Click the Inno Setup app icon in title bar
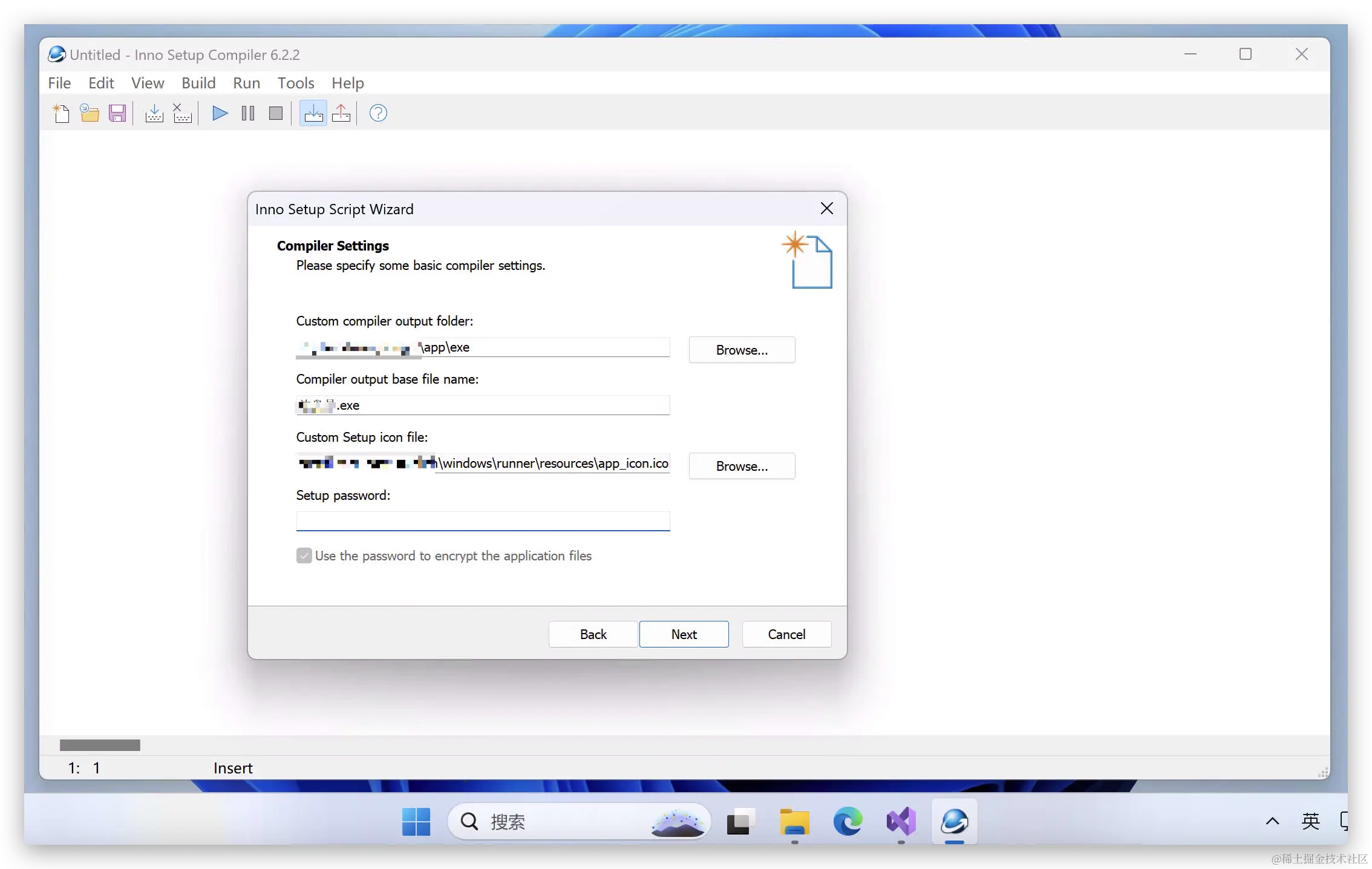The width and height of the screenshot is (1372, 869). coord(57,54)
